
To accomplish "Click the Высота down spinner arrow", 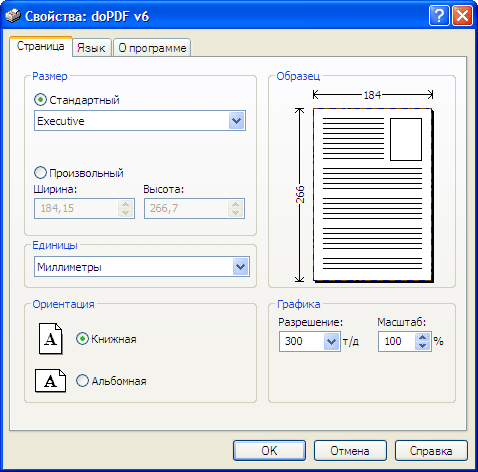I will pos(236,213).
